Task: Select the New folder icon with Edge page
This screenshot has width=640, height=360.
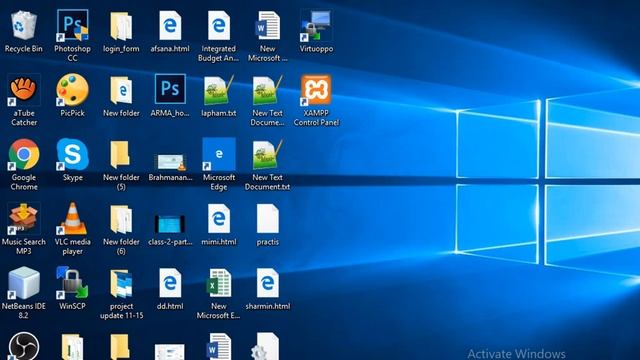Action: [121, 90]
